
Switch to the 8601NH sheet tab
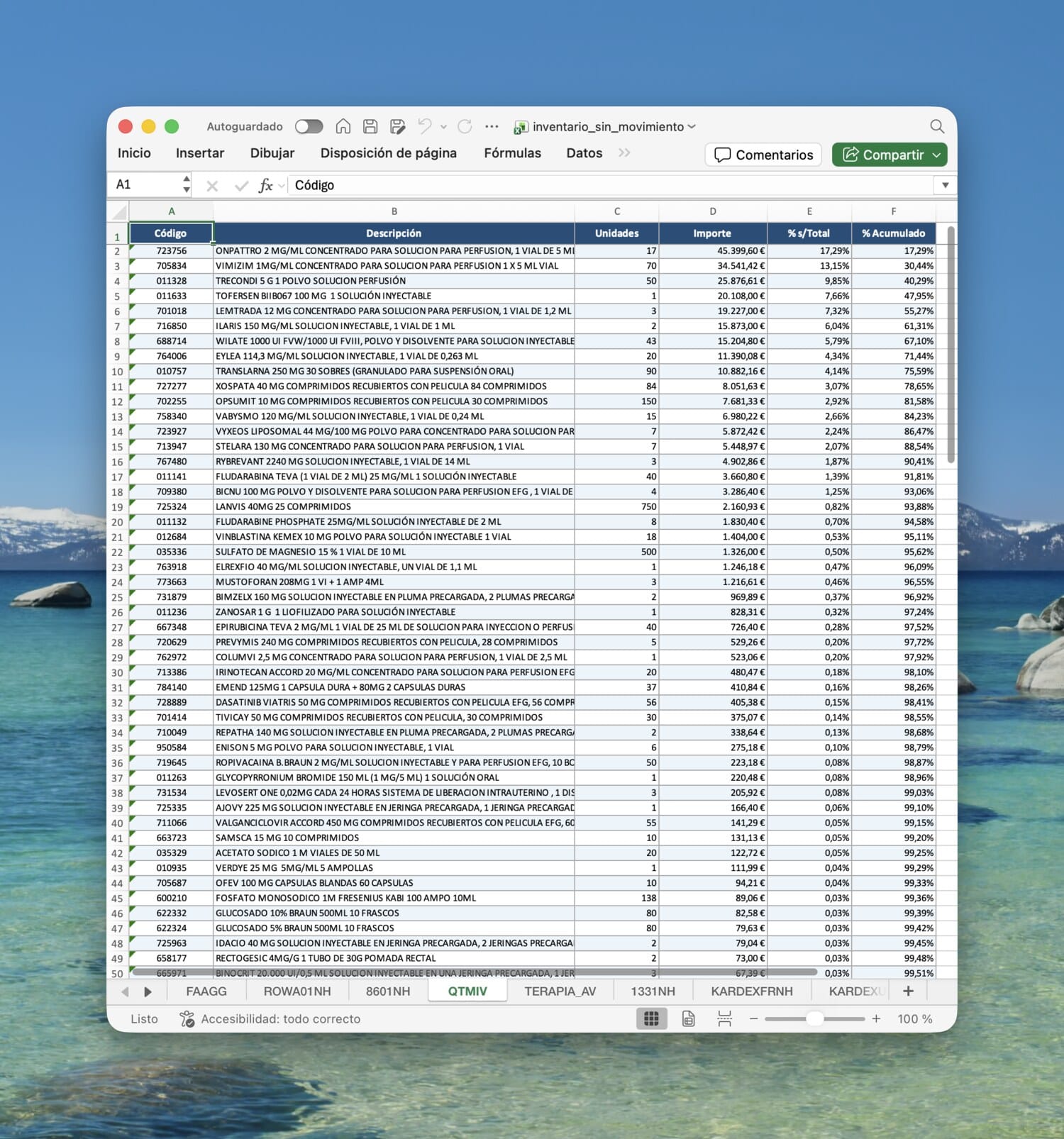388,991
